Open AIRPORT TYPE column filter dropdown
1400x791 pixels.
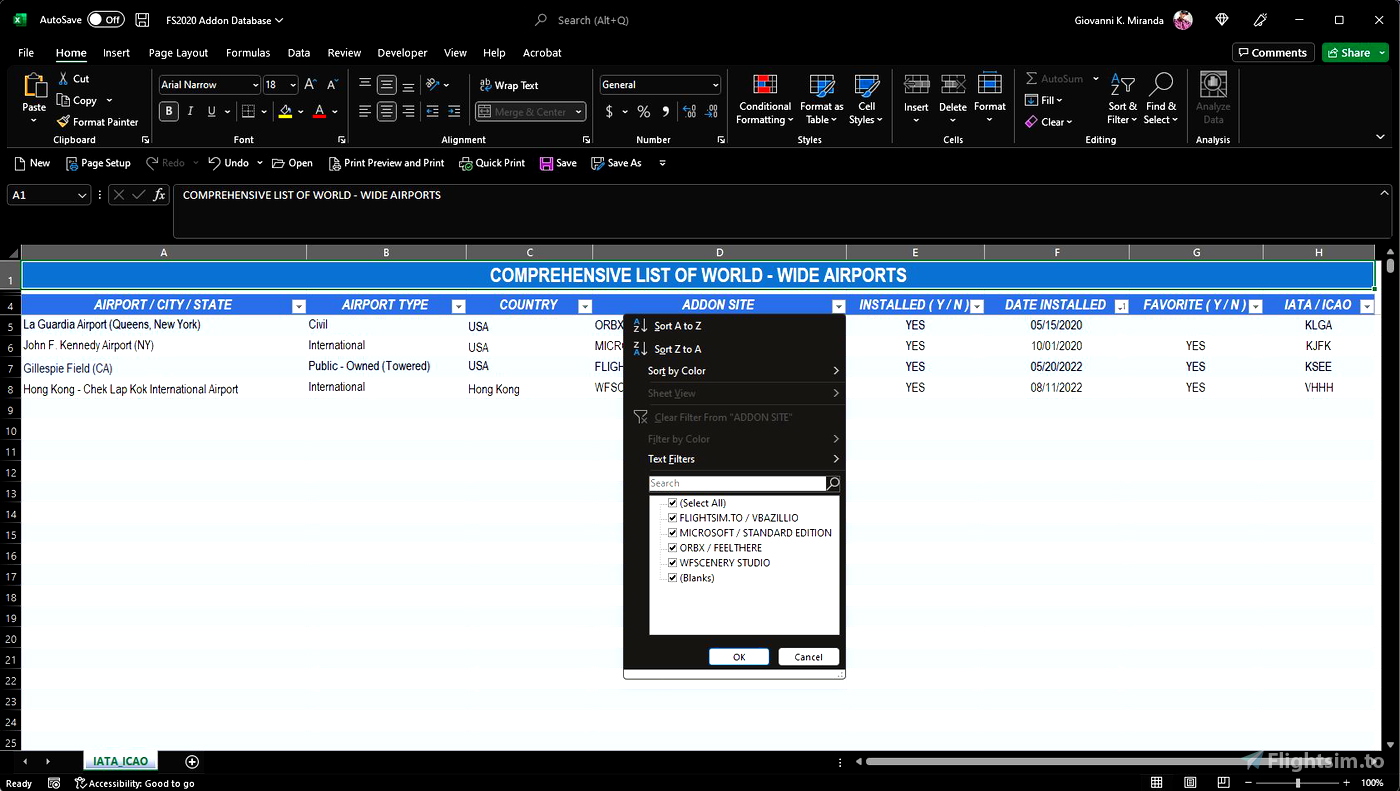pos(459,306)
